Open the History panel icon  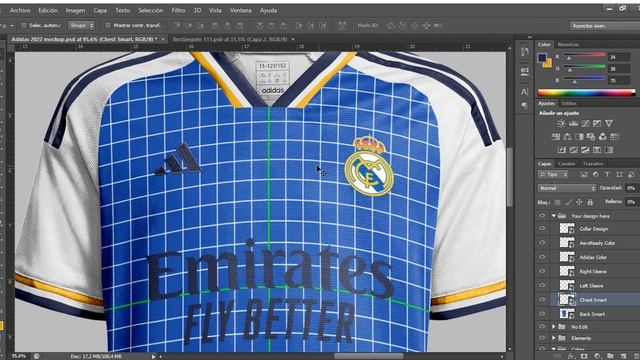click(x=524, y=51)
